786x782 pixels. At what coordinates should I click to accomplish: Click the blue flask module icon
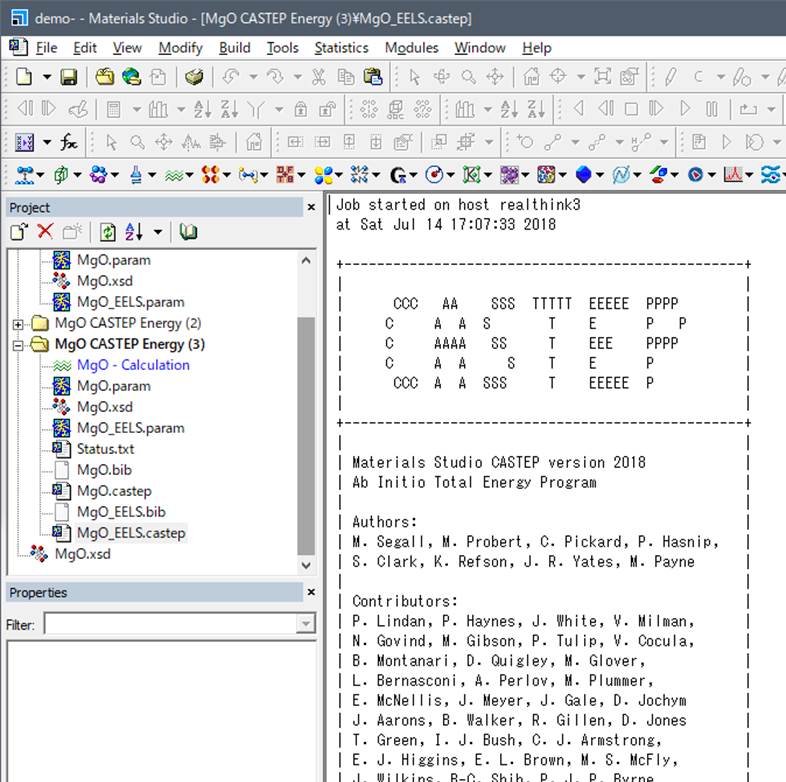click(136, 175)
